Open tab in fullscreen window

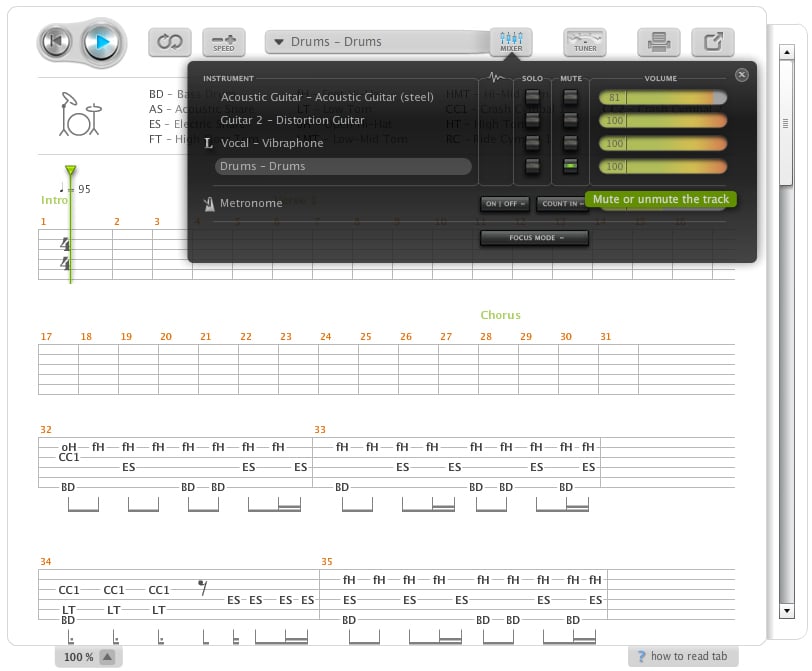coord(713,42)
